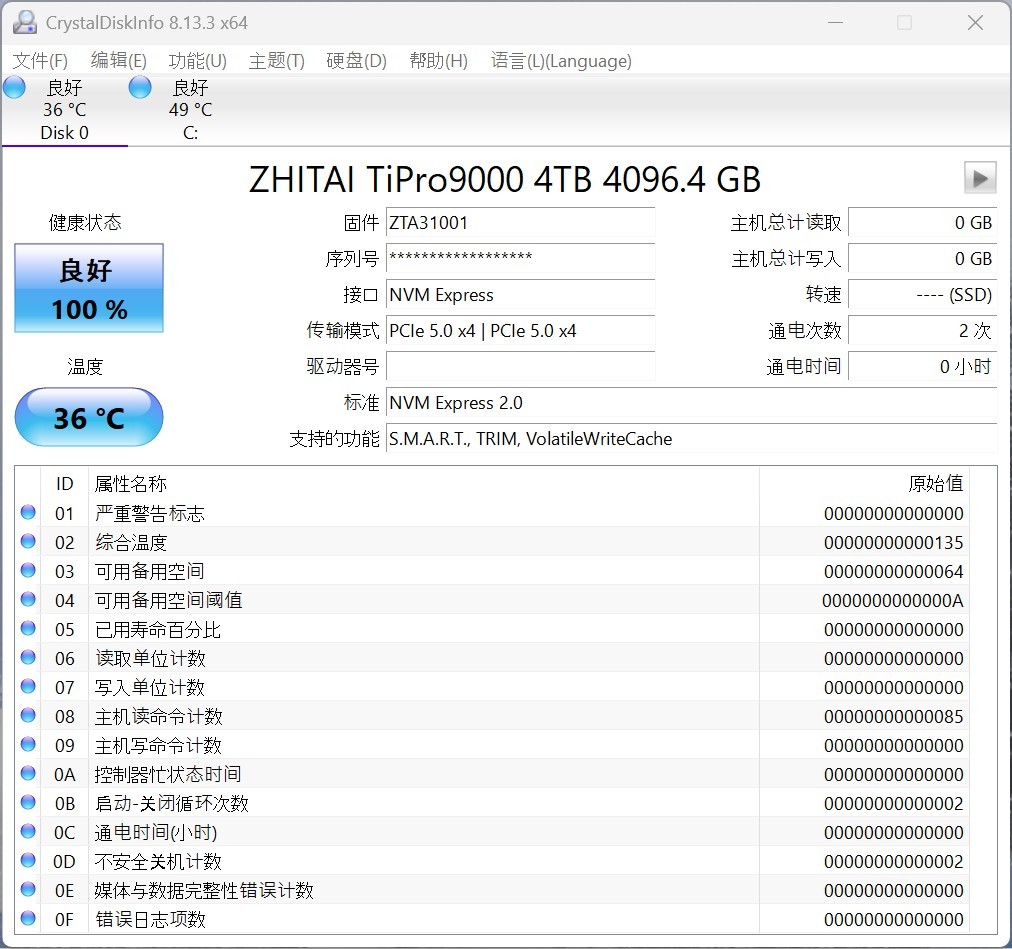Click the raw value 0000000000085

pos(893,717)
